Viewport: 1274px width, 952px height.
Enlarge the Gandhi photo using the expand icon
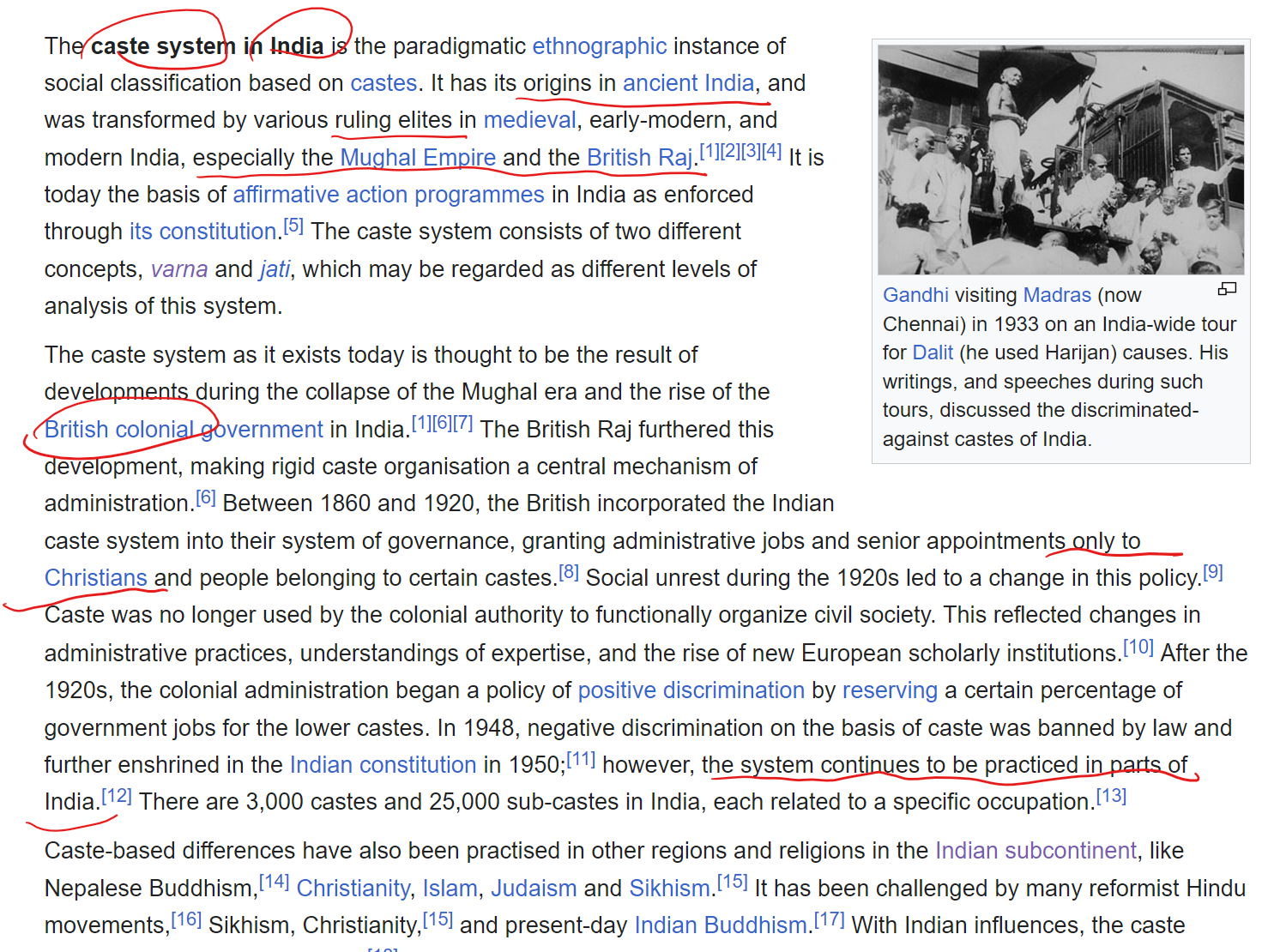(1227, 289)
